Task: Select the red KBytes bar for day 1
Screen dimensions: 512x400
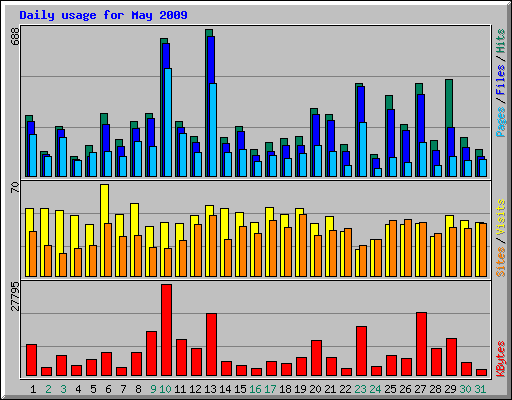Action: point(31,360)
